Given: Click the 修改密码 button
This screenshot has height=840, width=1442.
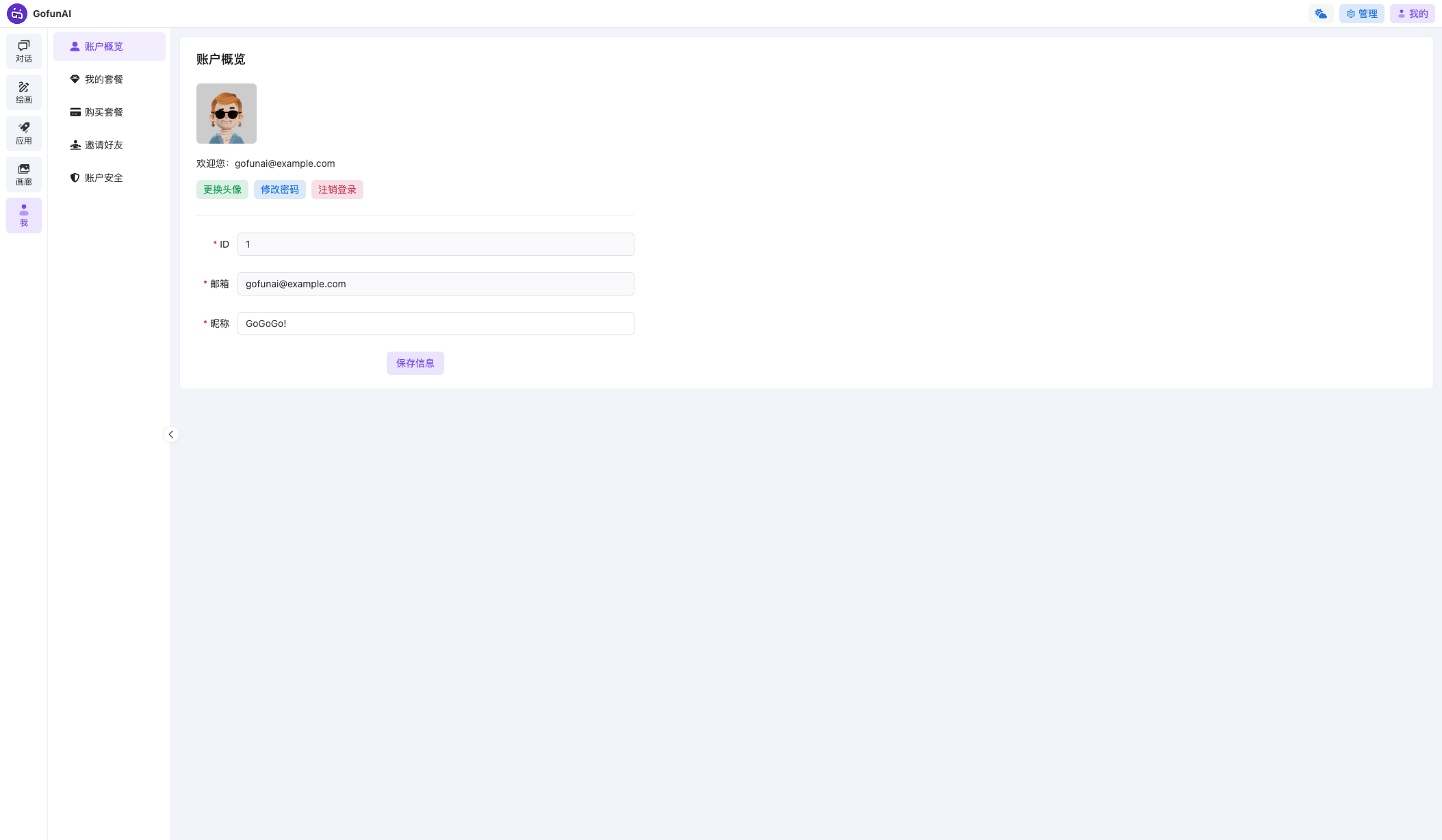Looking at the screenshot, I should pyautogui.click(x=280, y=189).
